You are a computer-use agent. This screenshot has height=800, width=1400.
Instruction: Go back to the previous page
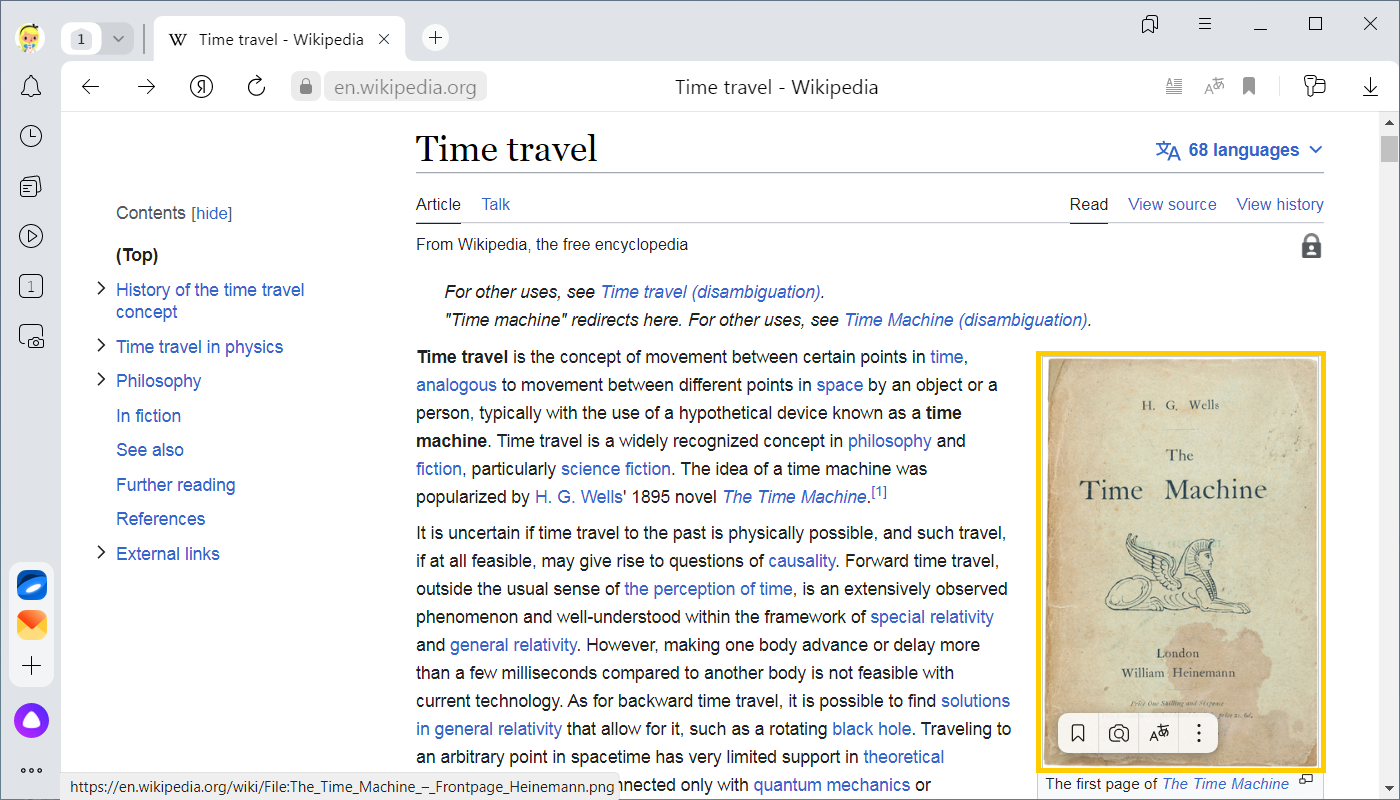click(x=91, y=87)
